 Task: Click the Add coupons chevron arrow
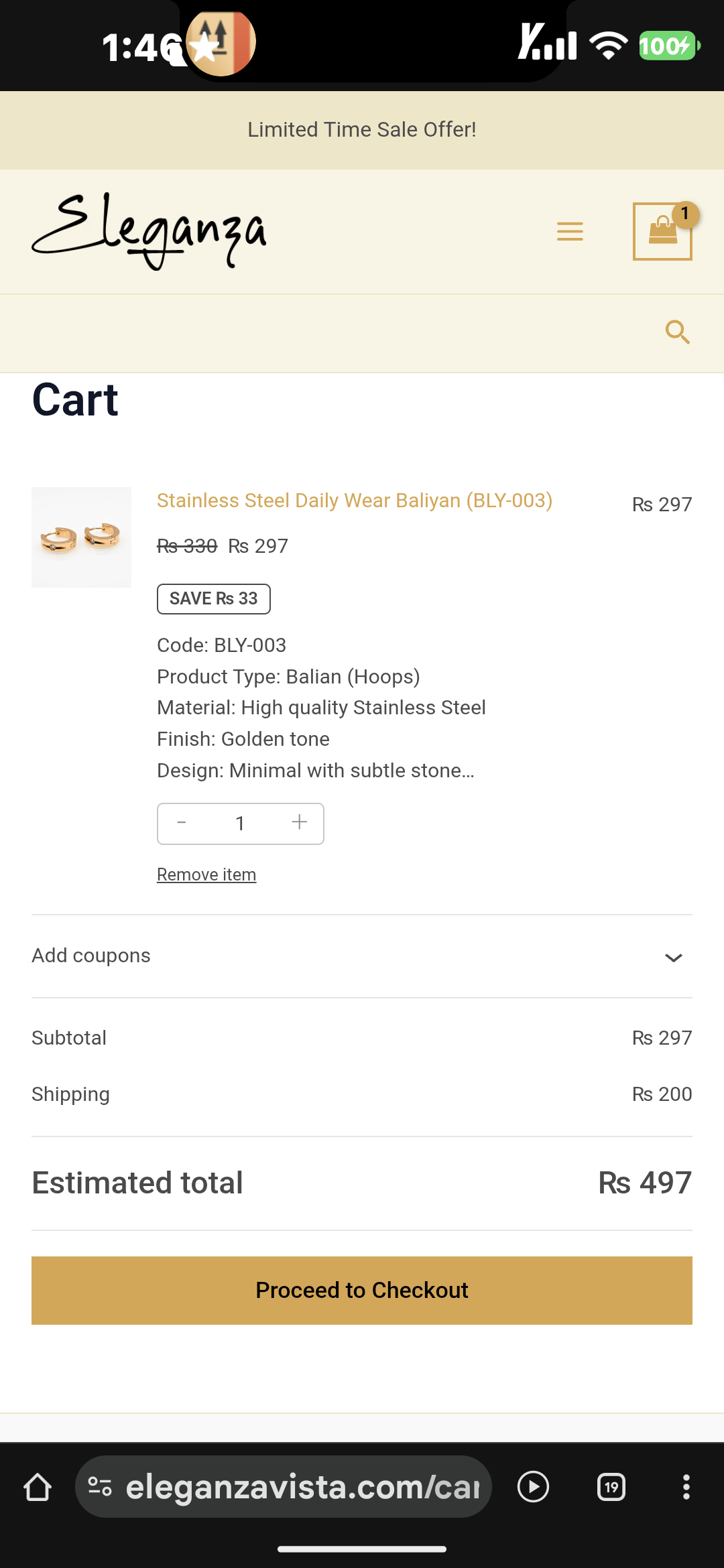[x=673, y=957]
